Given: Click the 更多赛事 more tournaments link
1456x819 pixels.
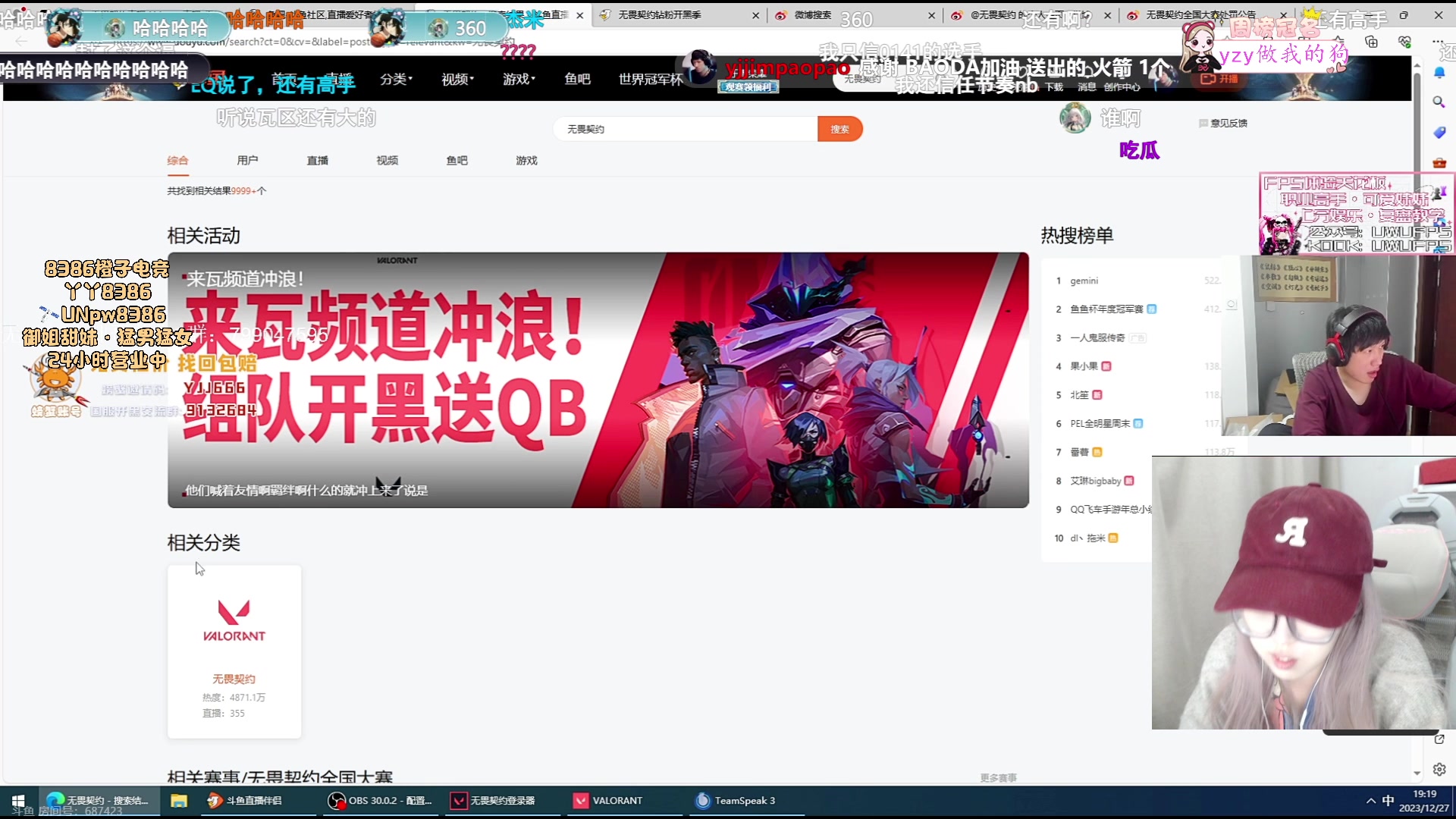Looking at the screenshot, I should (x=998, y=778).
